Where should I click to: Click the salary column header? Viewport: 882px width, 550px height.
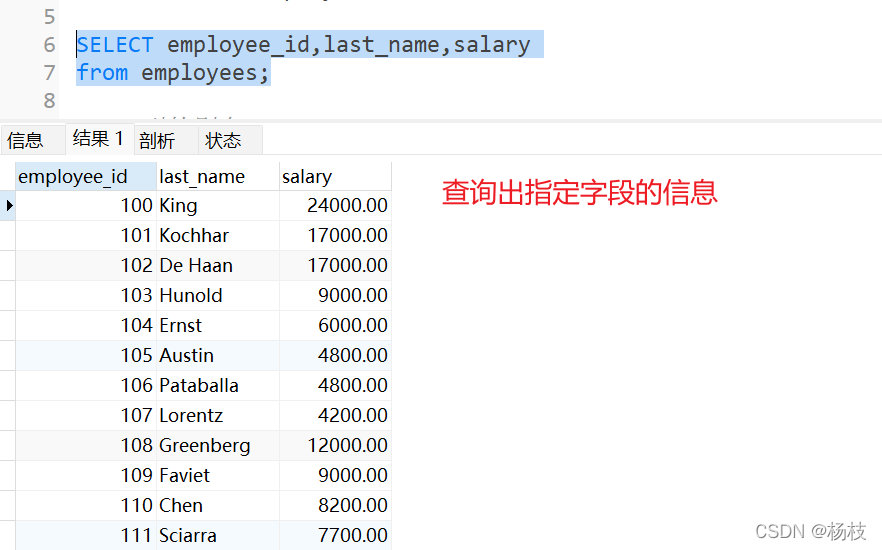[x=335, y=177]
